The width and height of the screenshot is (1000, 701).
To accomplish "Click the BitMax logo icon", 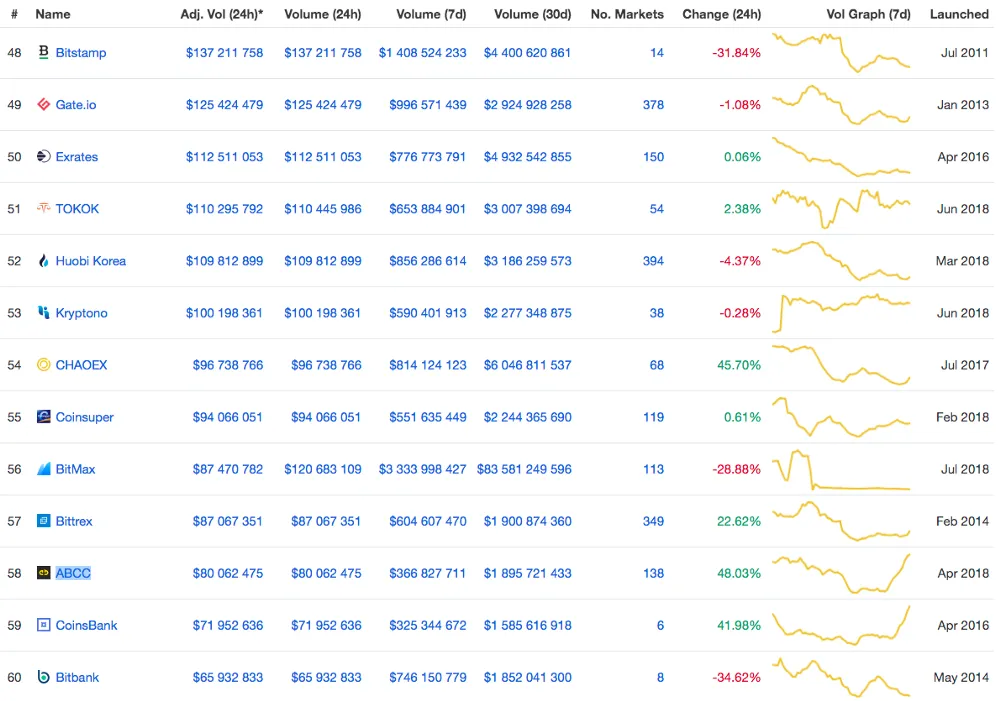I will [43, 469].
